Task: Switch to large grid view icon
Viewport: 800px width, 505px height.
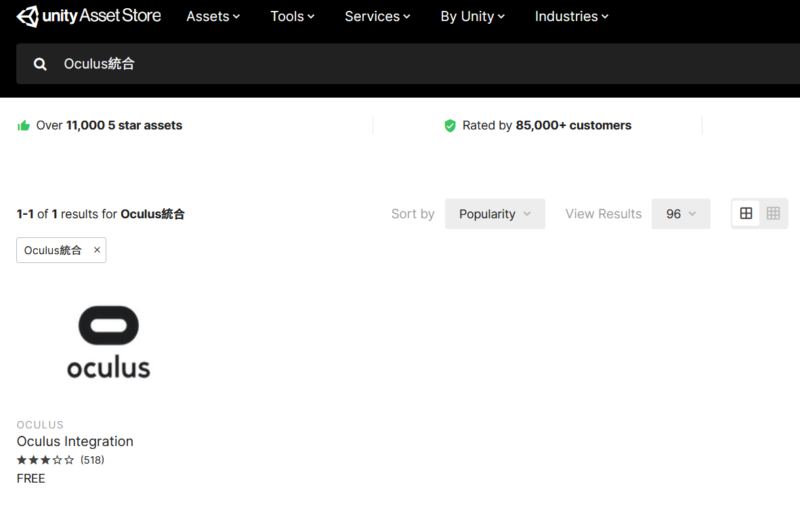Action: click(x=745, y=213)
